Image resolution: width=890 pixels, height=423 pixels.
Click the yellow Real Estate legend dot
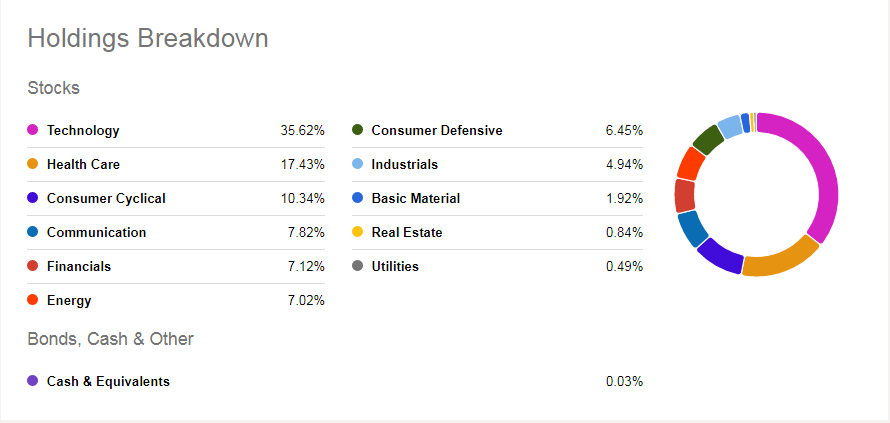coord(357,232)
